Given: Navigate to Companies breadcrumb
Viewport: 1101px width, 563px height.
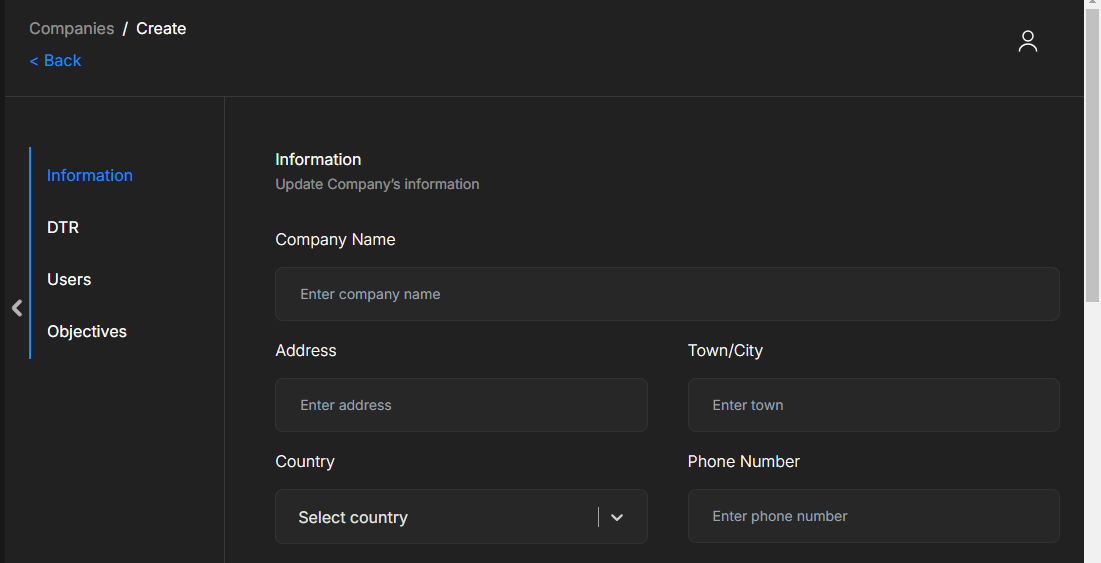Looking at the screenshot, I should click(x=71, y=29).
